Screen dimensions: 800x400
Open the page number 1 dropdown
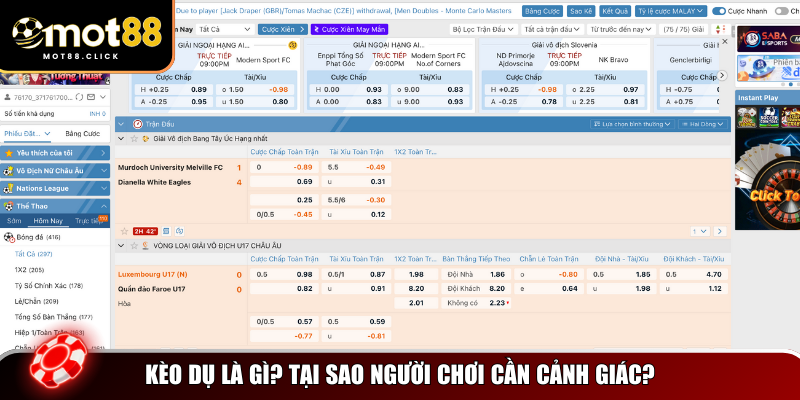tap(700, 232)
